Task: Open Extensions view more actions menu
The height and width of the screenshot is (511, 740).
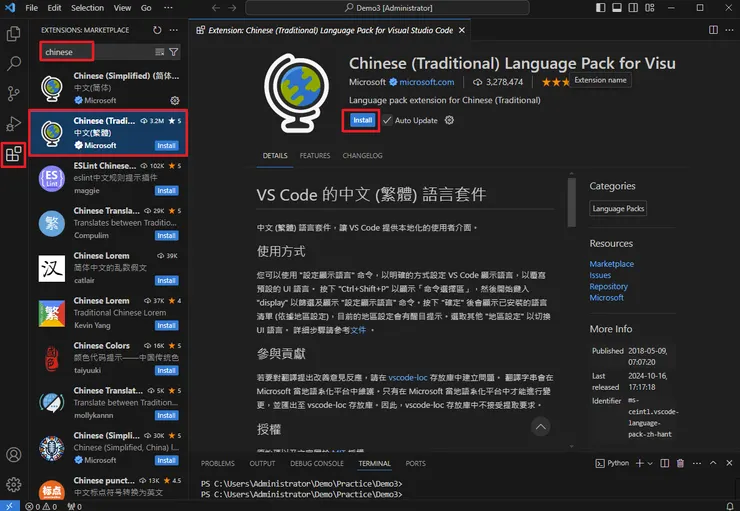Action: coord(174,30)
